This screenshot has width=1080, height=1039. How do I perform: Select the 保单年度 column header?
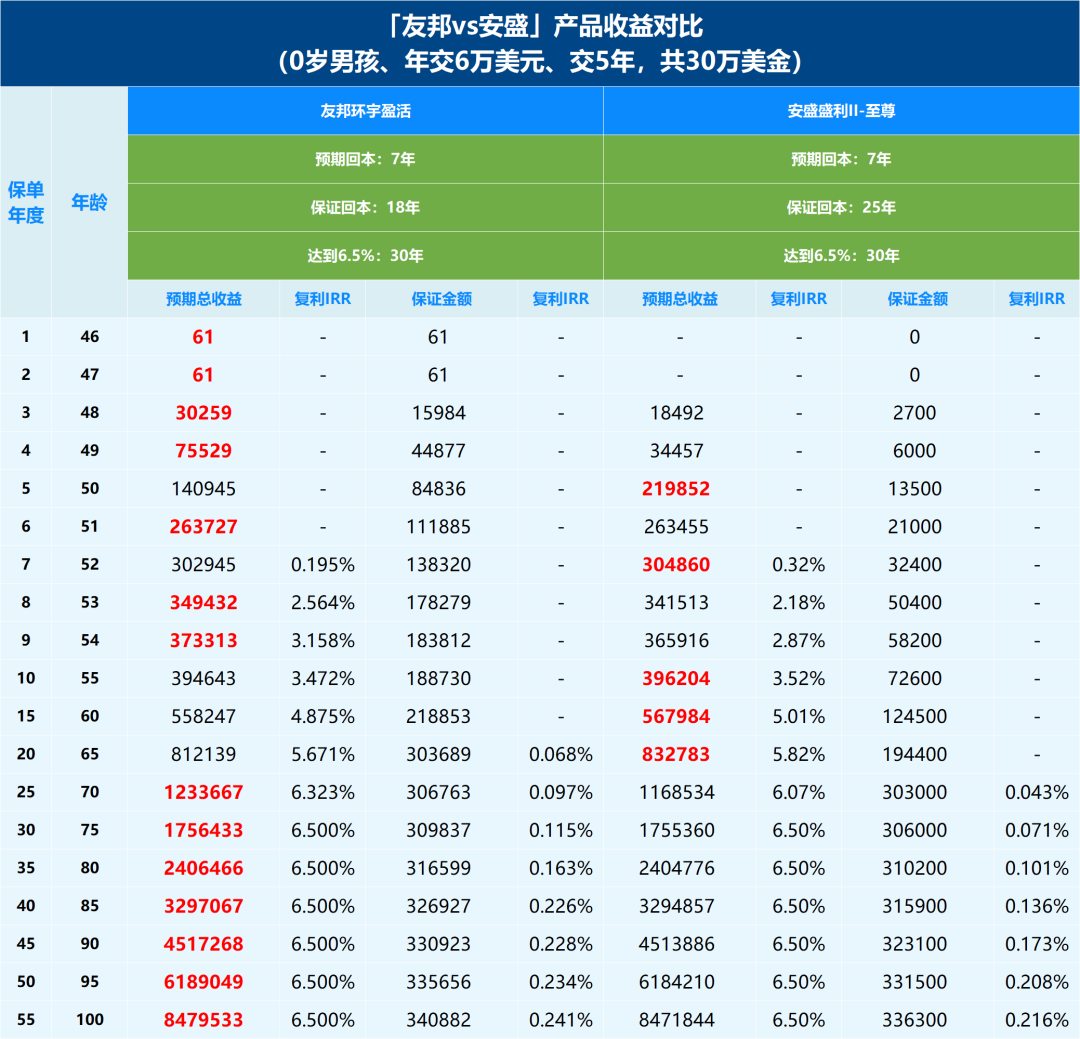[26, 203]
